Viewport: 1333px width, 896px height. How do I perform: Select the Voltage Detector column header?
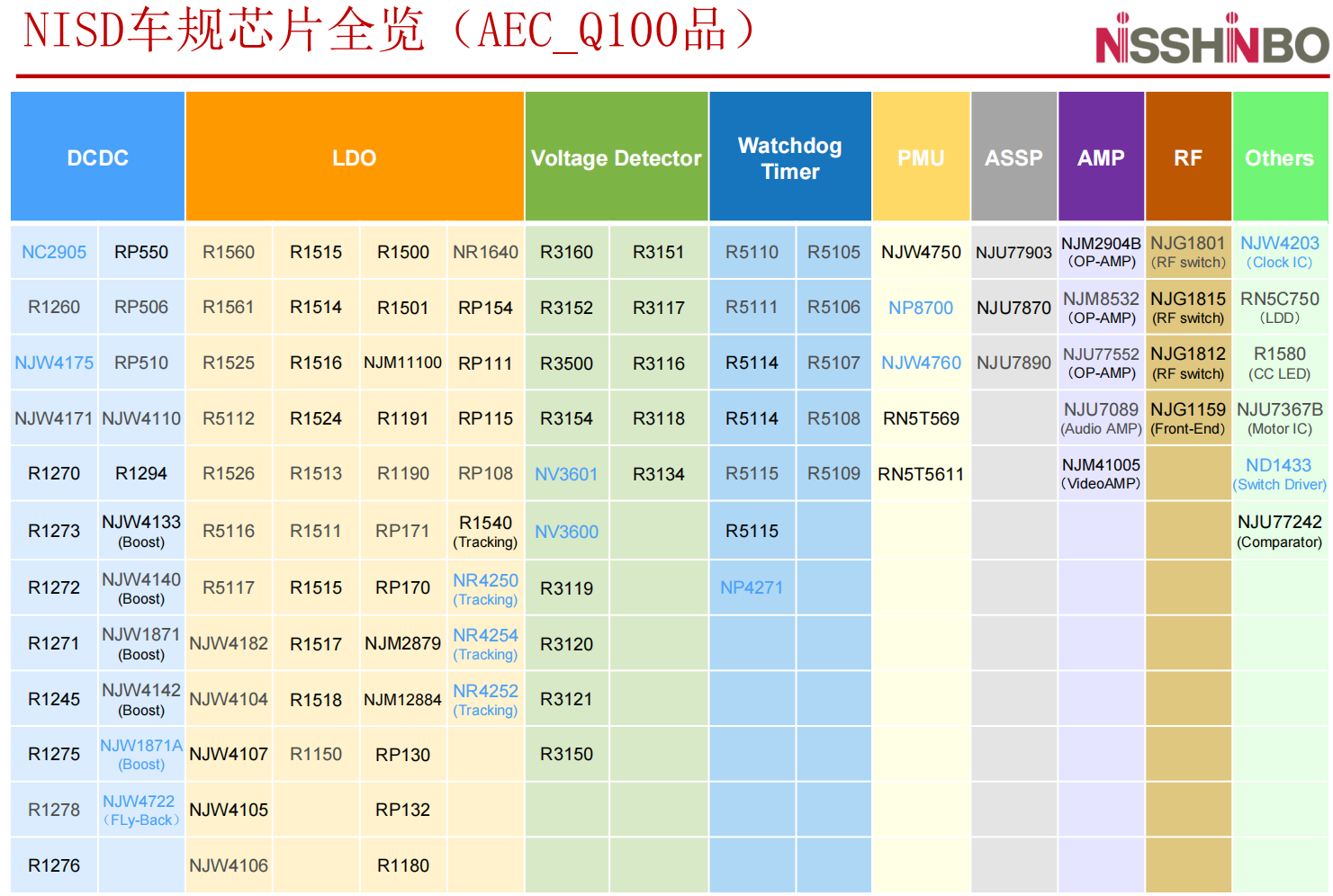(617, 157)
